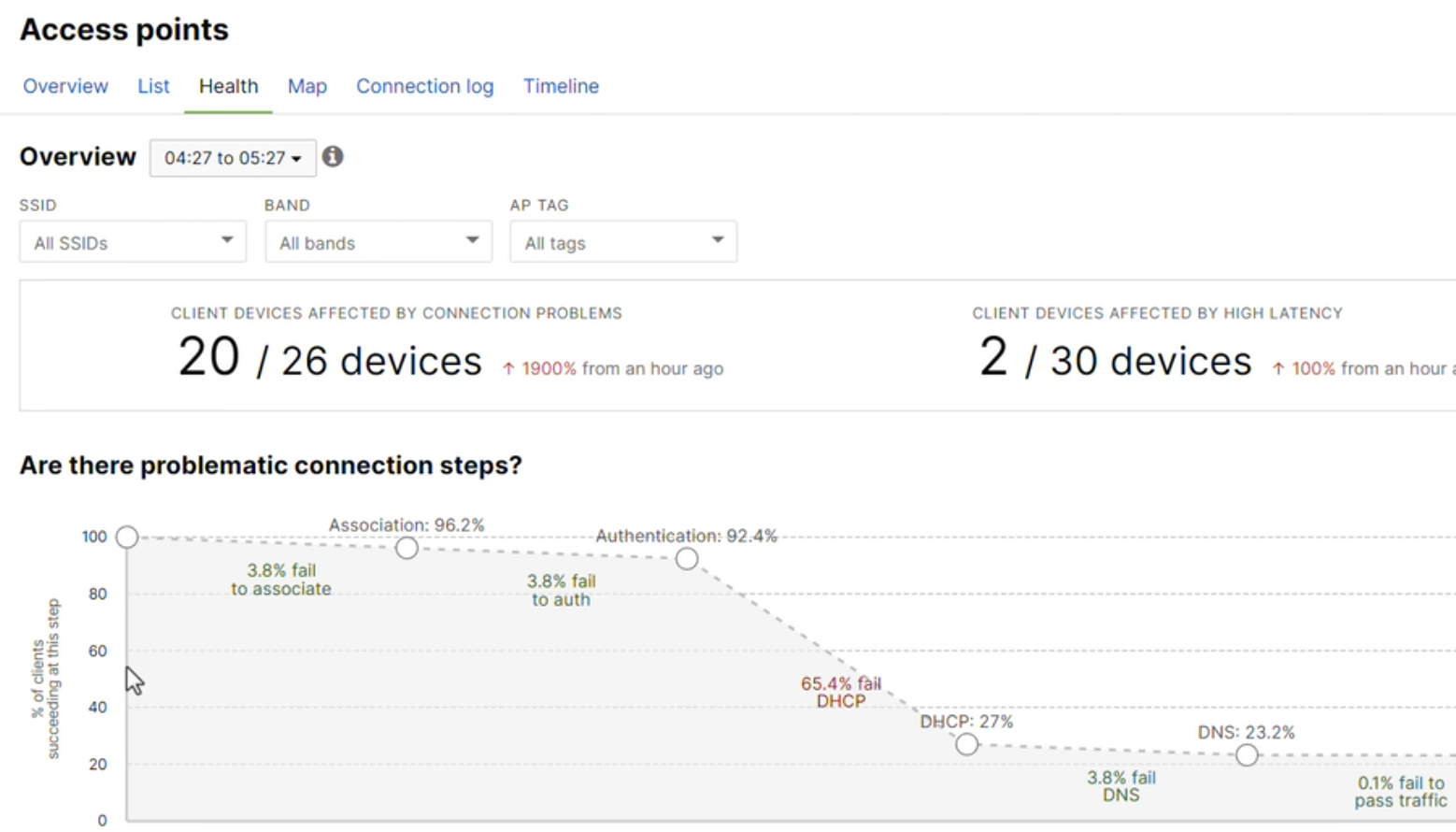
Task: Click the DNS 23.2% data point
Action: tap(1247, 755)
